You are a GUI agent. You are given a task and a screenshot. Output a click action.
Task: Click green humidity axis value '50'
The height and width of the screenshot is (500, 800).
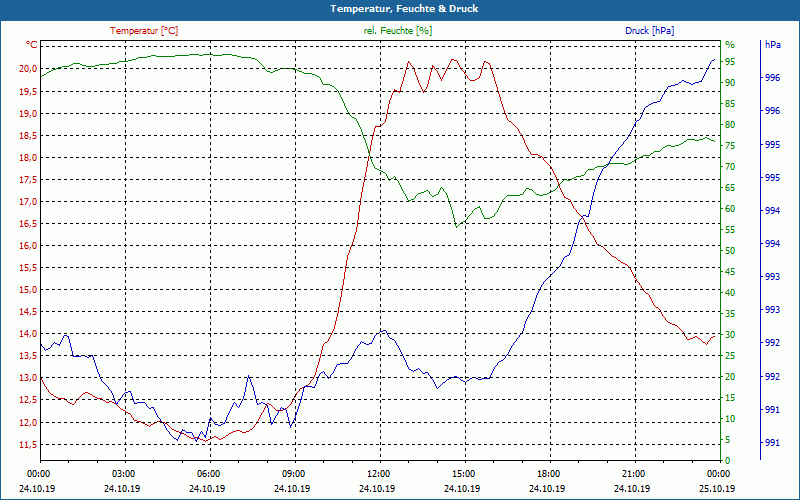(x=730, y=251)
